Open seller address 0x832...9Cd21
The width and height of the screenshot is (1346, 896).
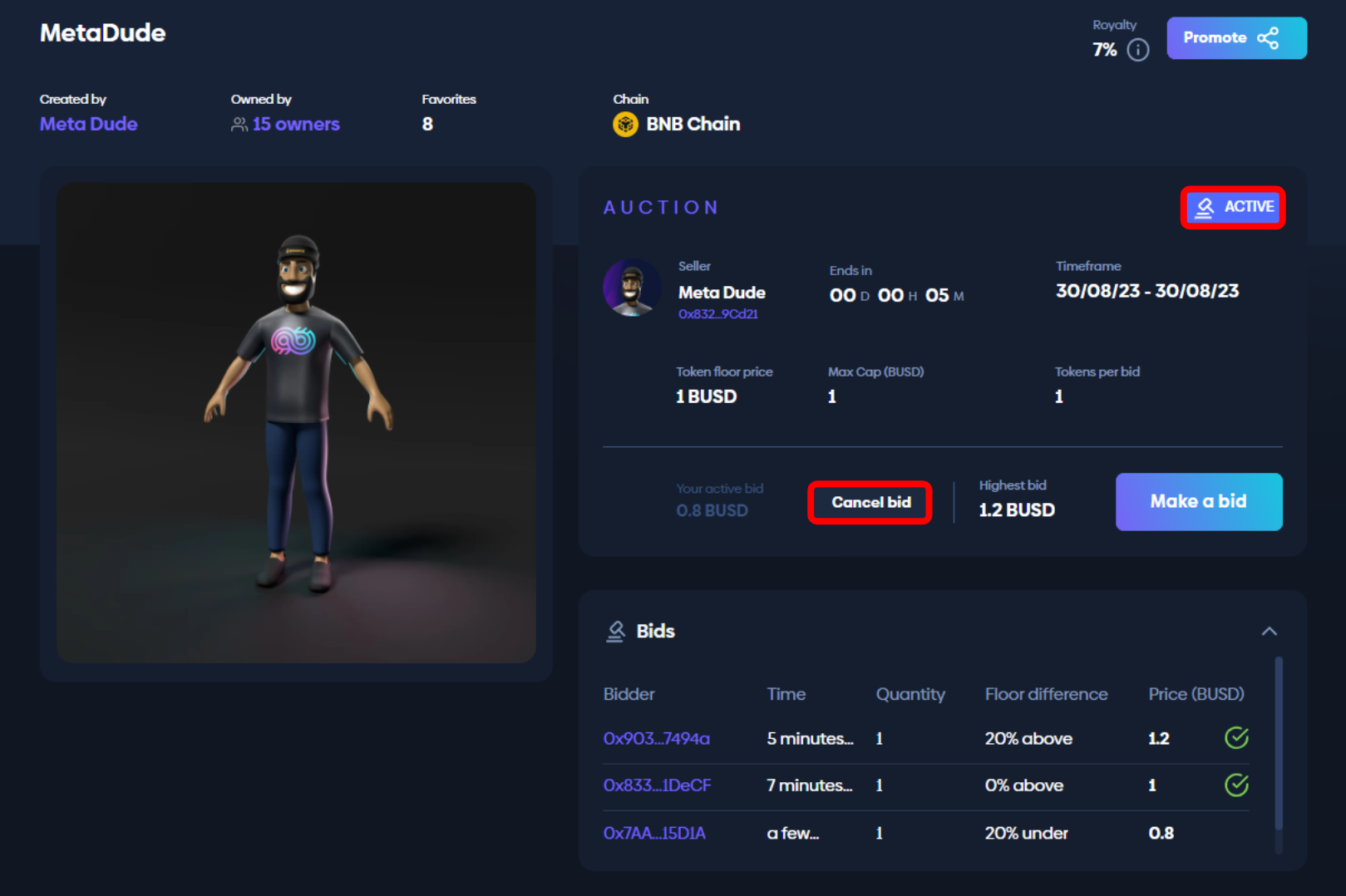(717, 314)
